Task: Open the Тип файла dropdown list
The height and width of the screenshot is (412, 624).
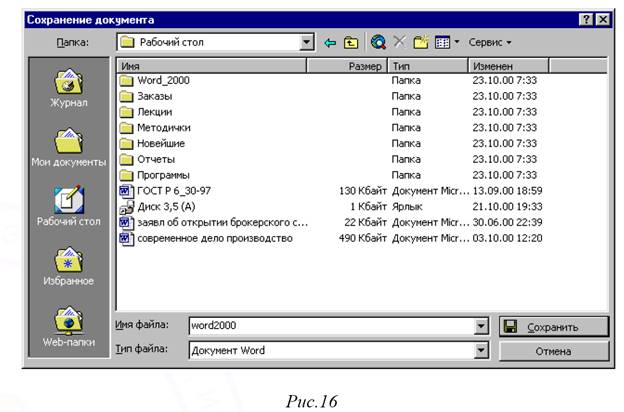Action: pyautogui.click(x=481, y=350)
